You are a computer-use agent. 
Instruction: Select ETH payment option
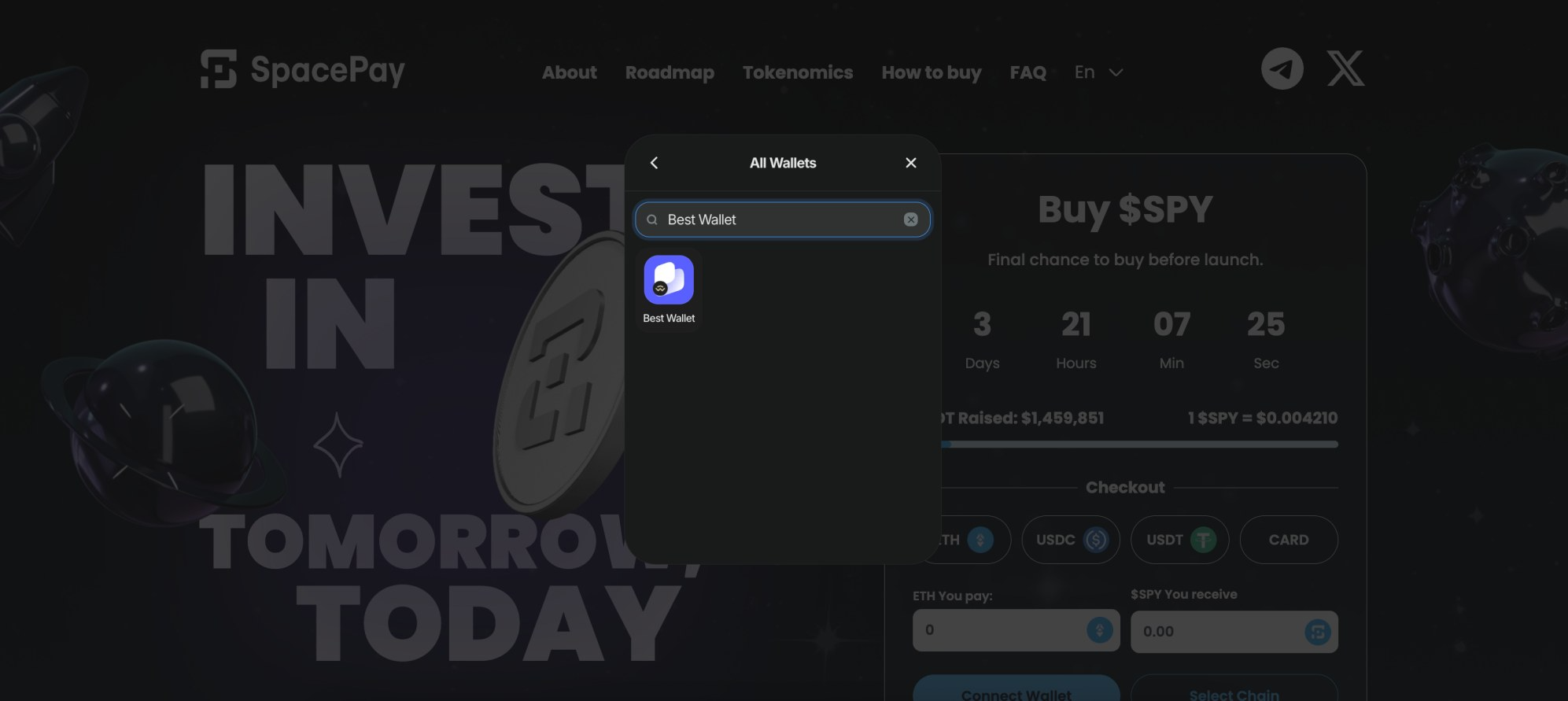(x=976, y=540)
